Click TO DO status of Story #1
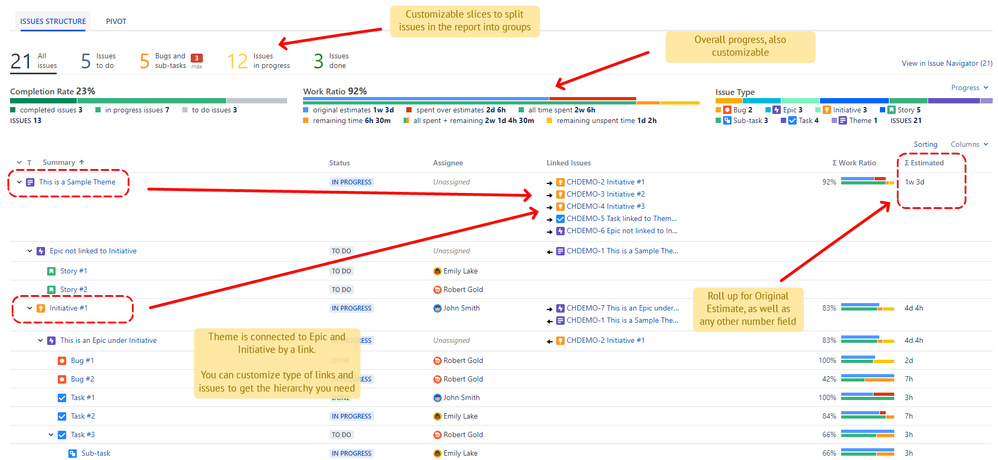The height and width of the screenshot is (460, 998). (341, 271)
